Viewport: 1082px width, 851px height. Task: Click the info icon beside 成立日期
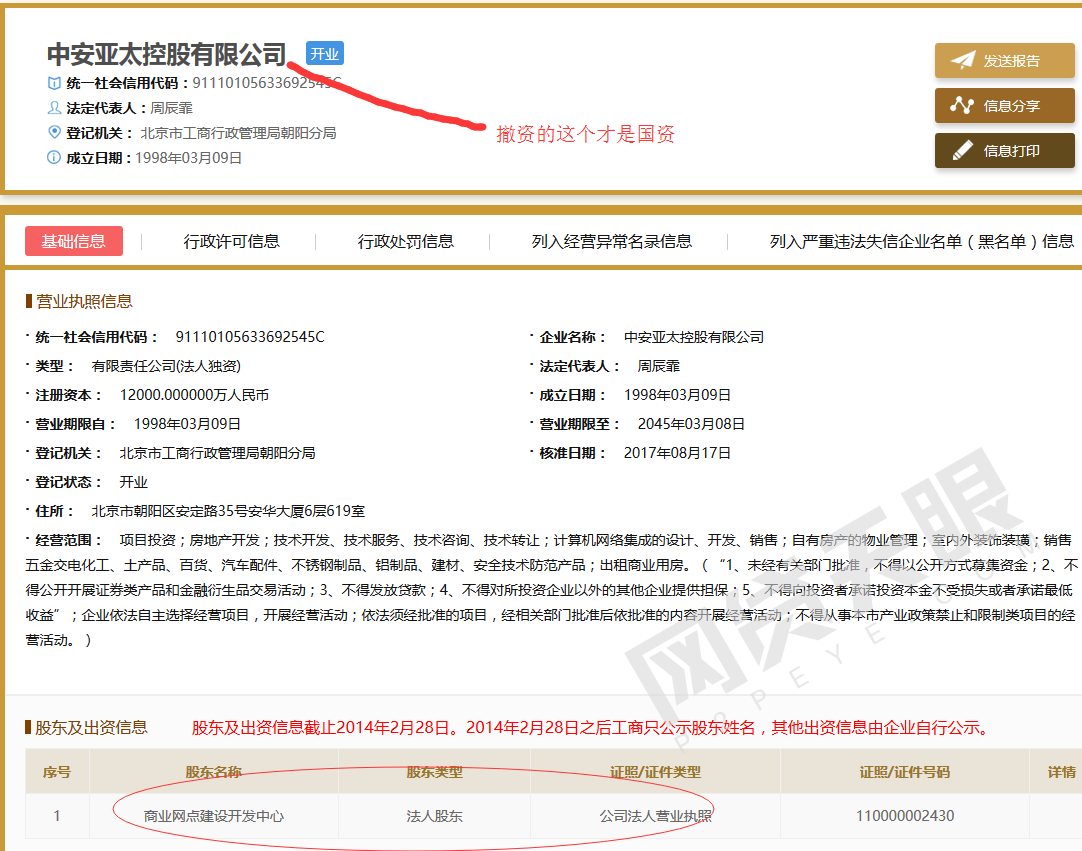coord(54,157)
